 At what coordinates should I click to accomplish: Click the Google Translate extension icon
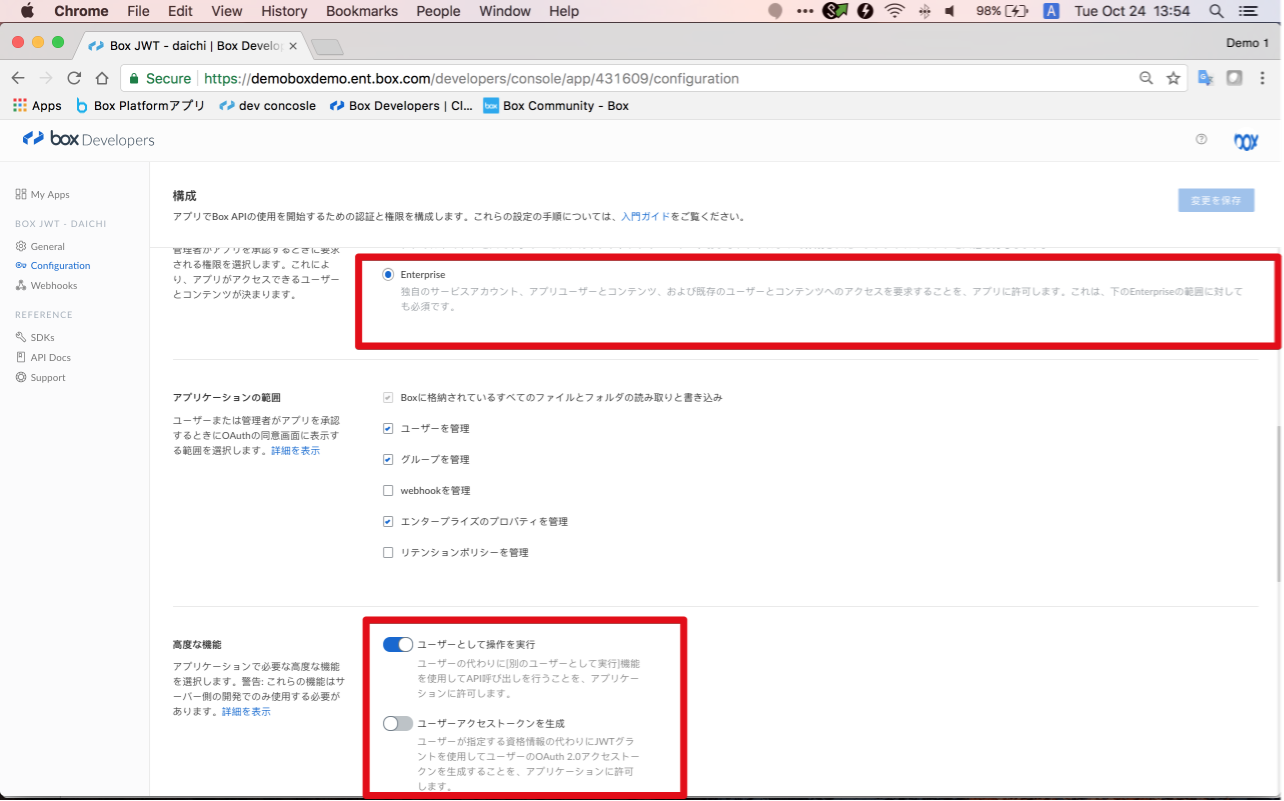(x=1206, y=78)
